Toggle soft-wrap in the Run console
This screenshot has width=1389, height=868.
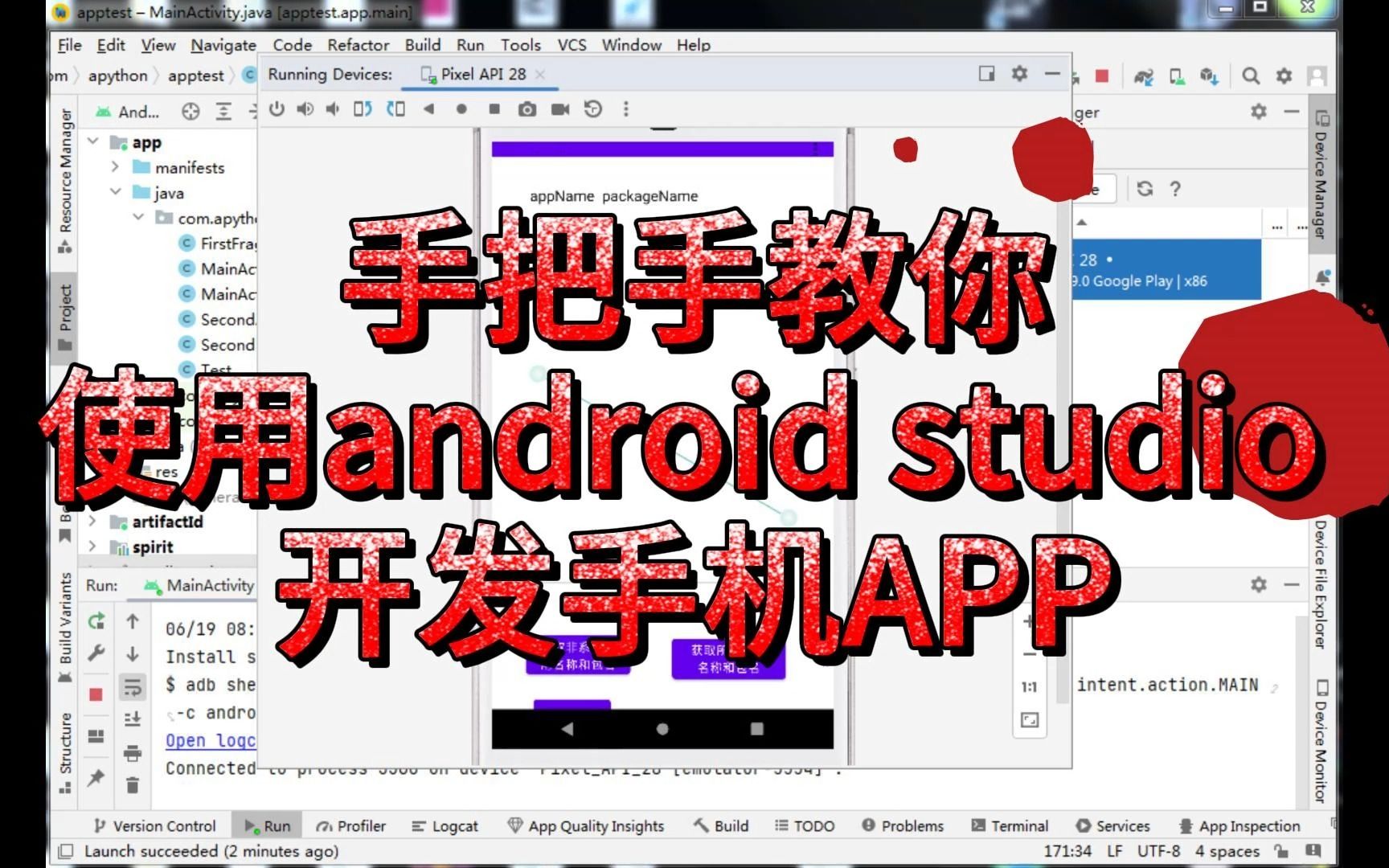(x=133, y=687)
